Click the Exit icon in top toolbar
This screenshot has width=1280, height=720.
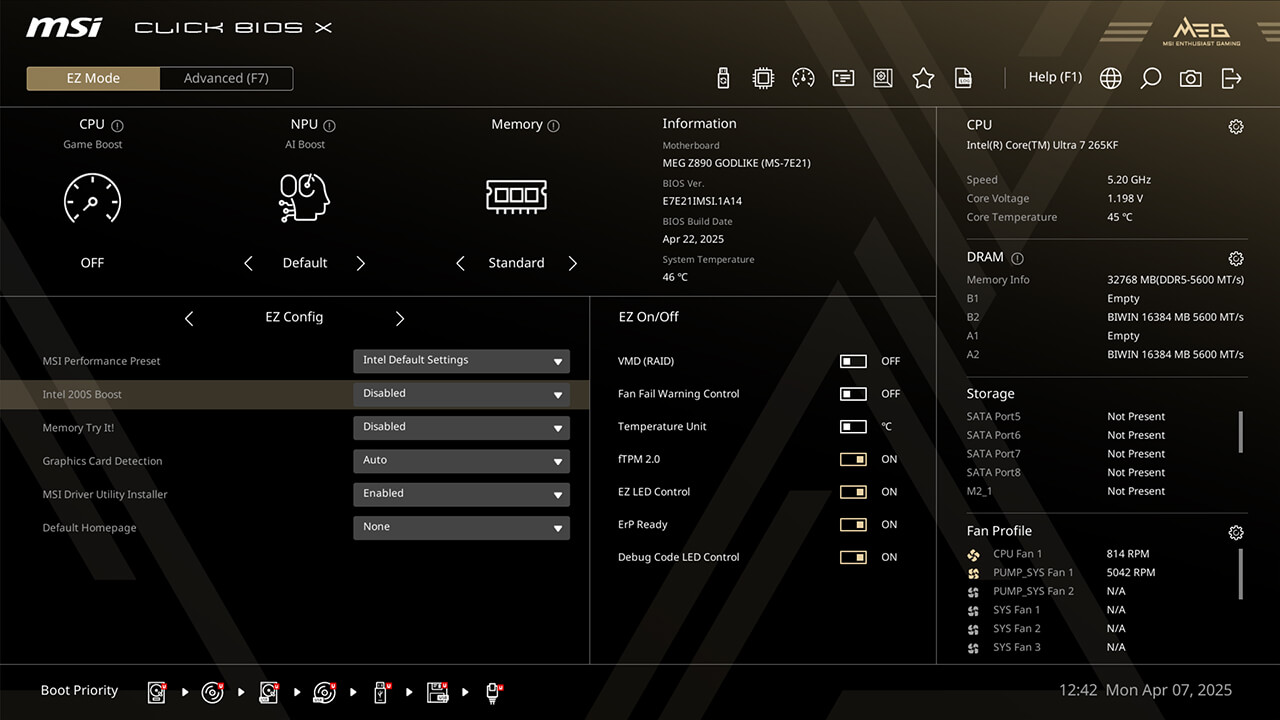click(x=1231, y=78)
